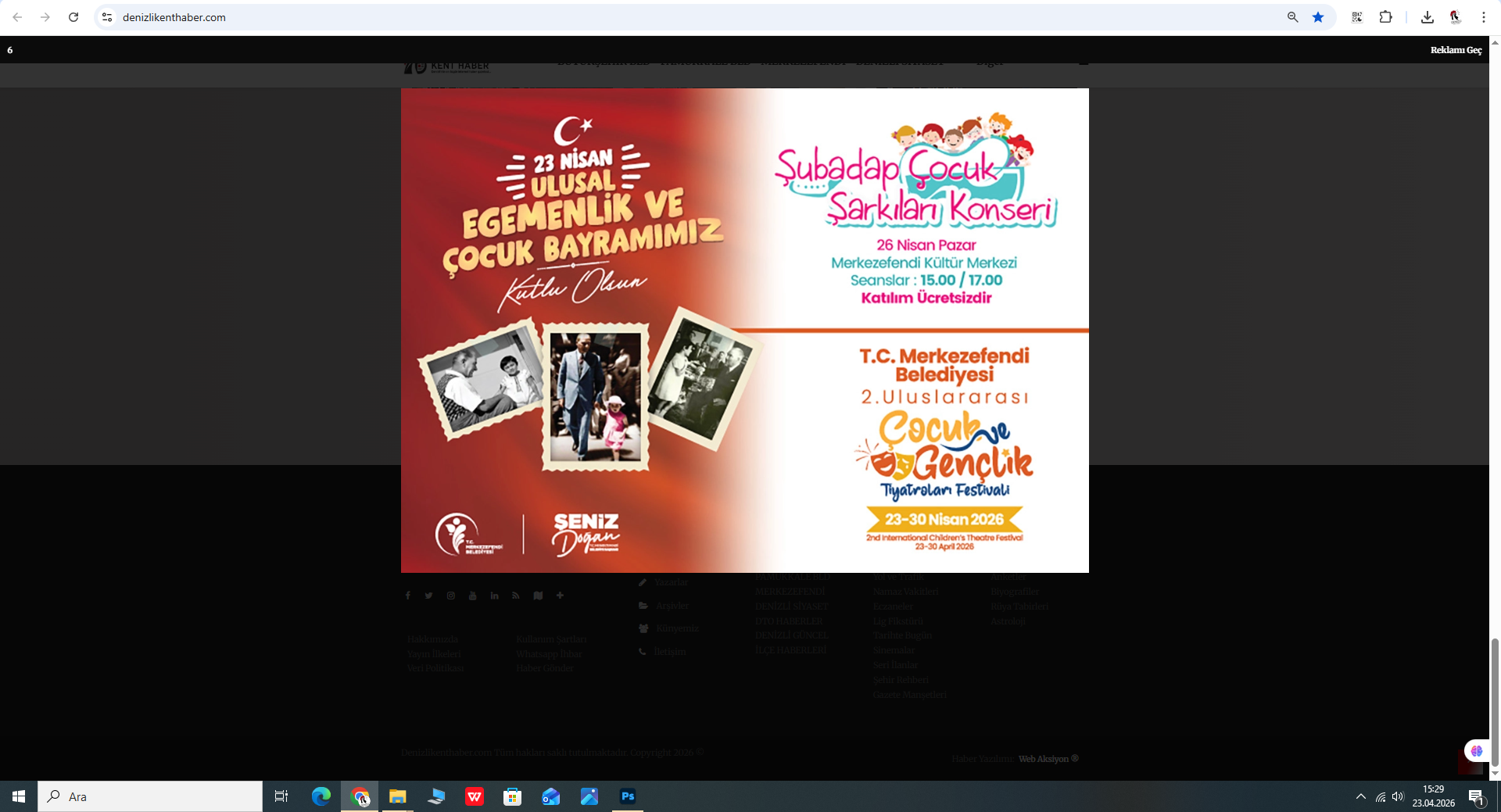The image size is (1501, 812).
Task: Open the Chrome profile avatar
Action: tap(1455, 17)
